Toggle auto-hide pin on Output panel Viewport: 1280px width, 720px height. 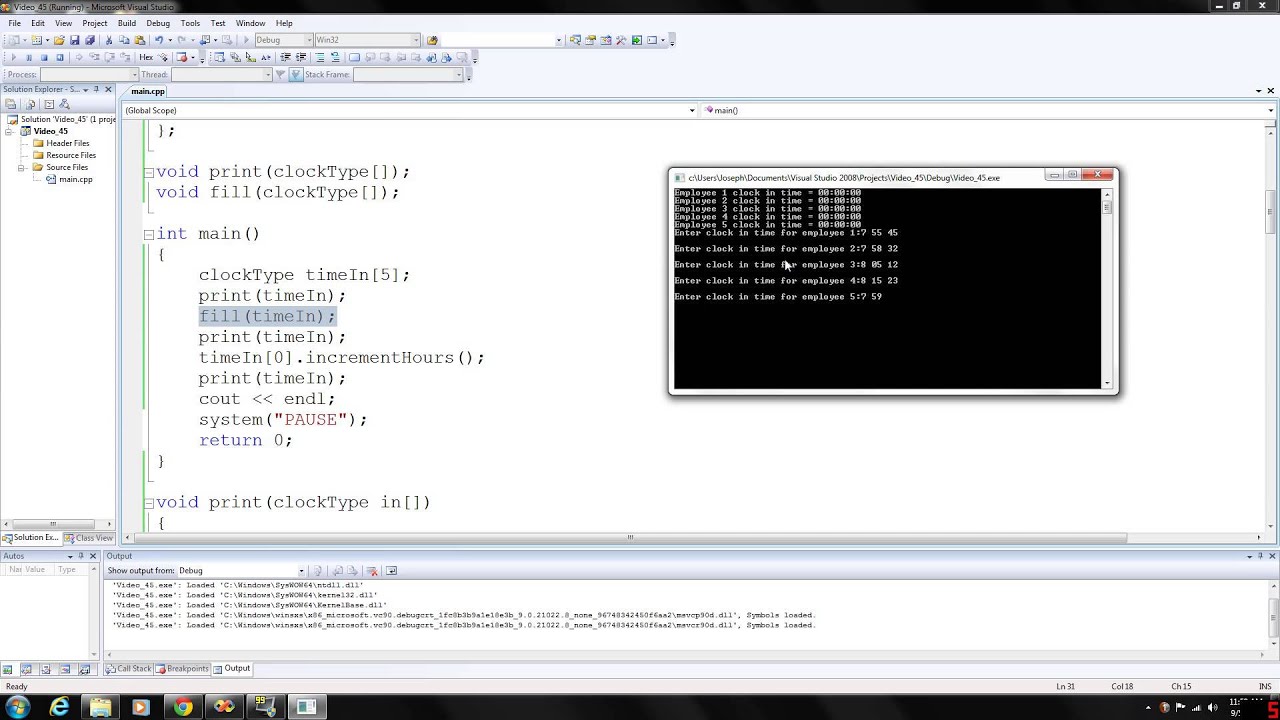click(1262, 555)
